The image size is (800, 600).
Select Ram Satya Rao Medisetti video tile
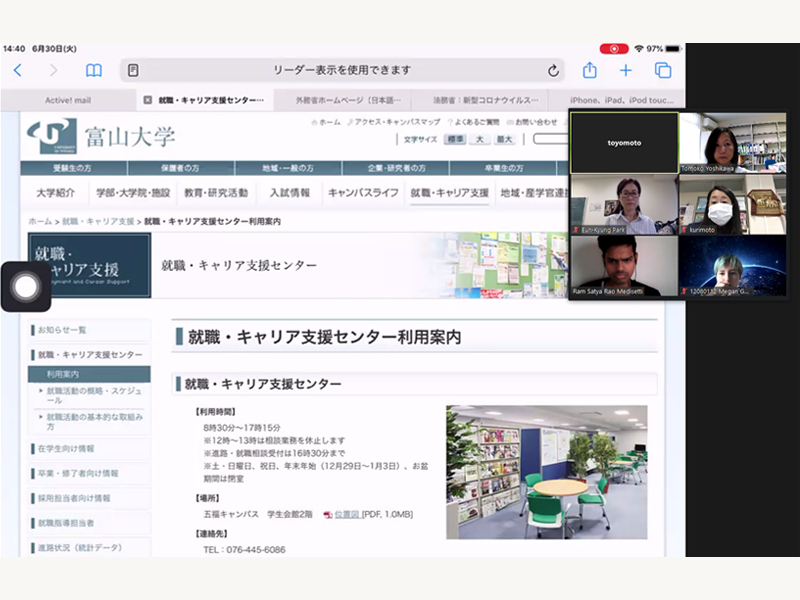click(x=624, y=266)
